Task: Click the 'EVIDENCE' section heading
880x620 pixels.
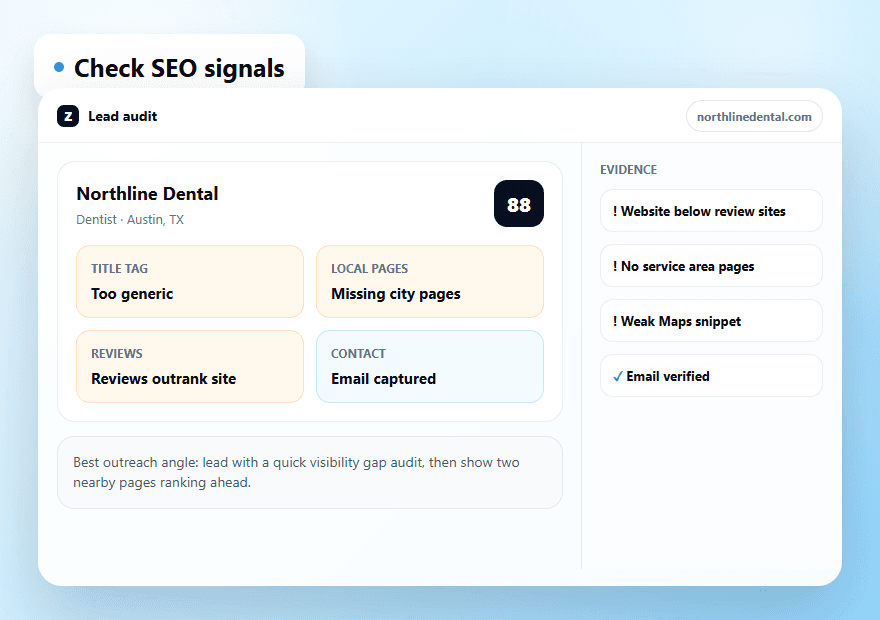Action: tap(628, 169)
